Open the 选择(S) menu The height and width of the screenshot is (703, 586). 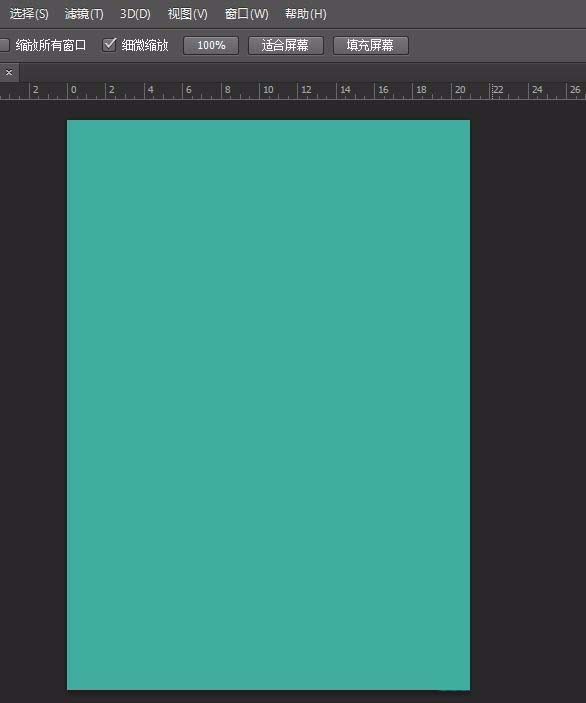29,14
